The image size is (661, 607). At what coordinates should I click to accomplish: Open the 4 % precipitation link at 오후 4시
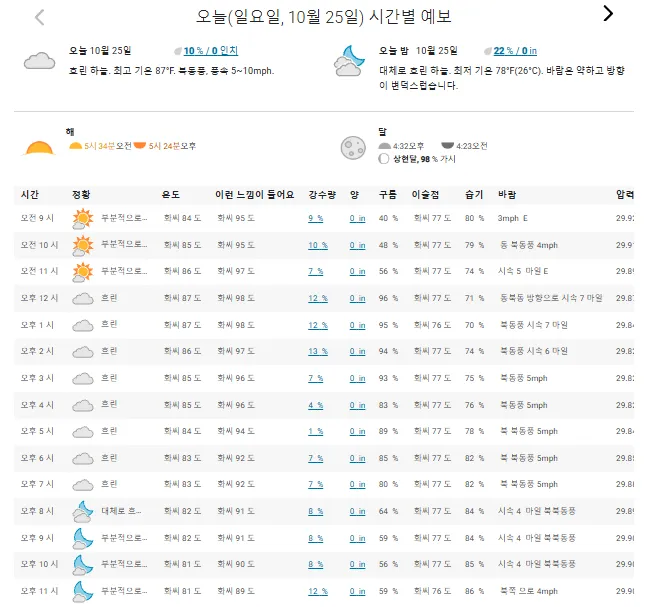coord(315,406)
